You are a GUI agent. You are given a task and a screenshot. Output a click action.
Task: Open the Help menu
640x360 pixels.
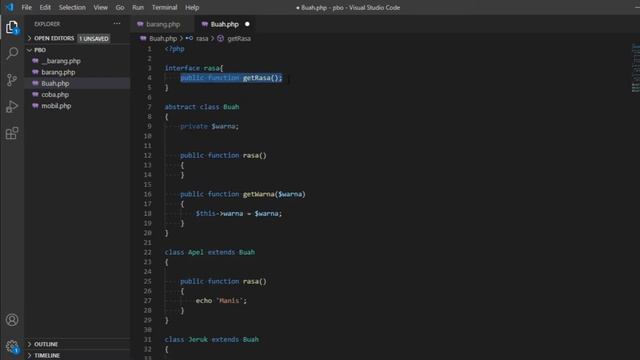[x=192, y=7]
